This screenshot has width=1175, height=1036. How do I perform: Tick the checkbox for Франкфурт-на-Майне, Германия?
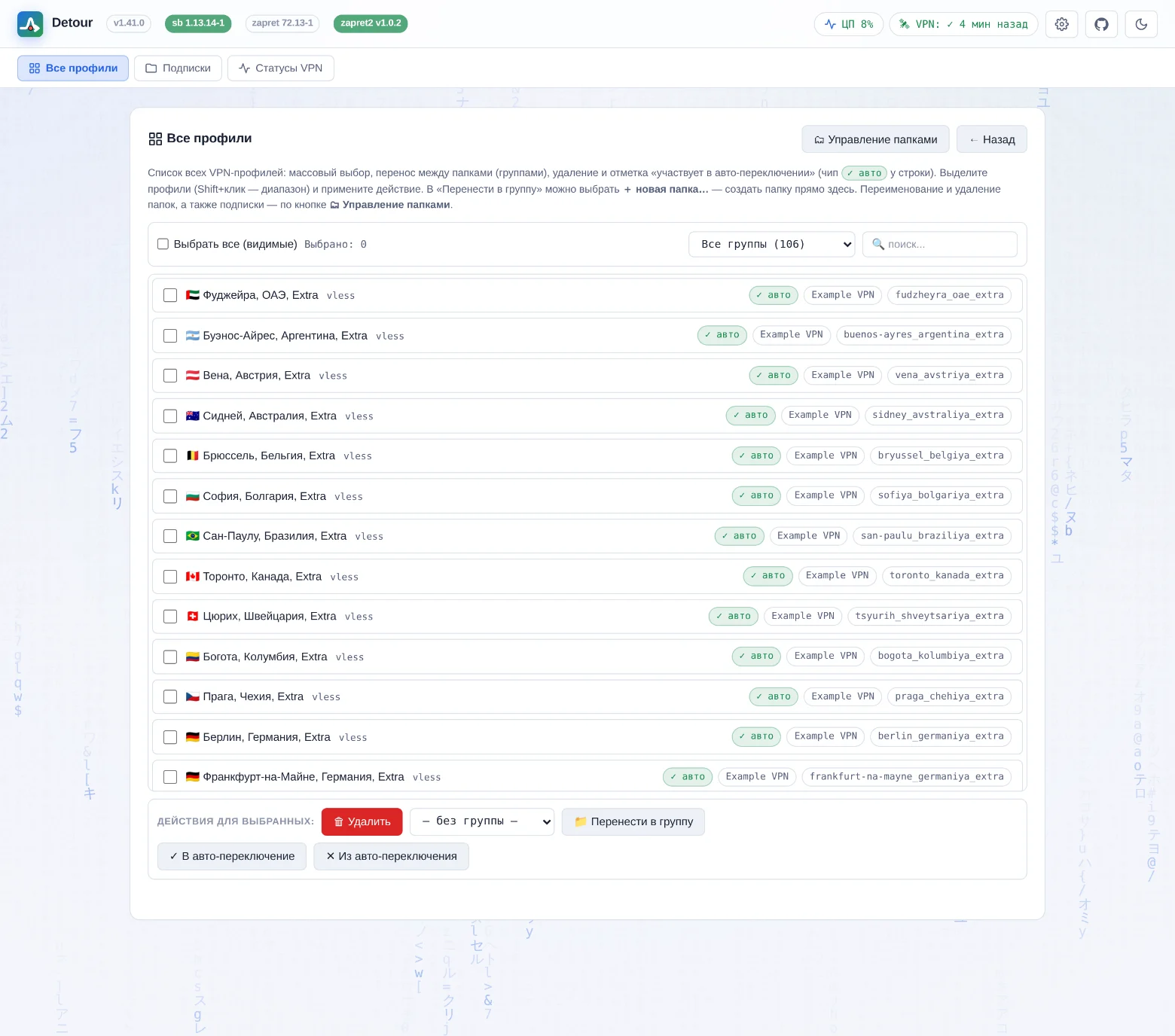pyautogui.click(x=170, y=777)
